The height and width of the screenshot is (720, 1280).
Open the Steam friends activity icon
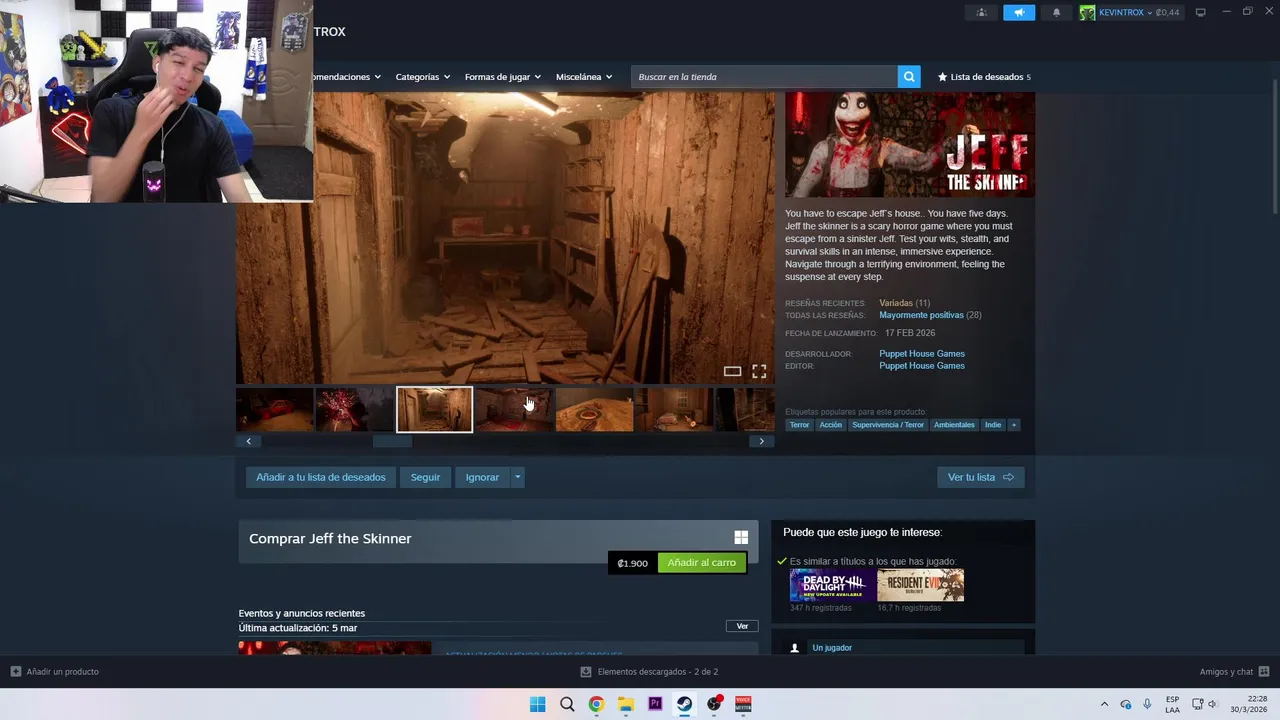[x=981, y=12]
